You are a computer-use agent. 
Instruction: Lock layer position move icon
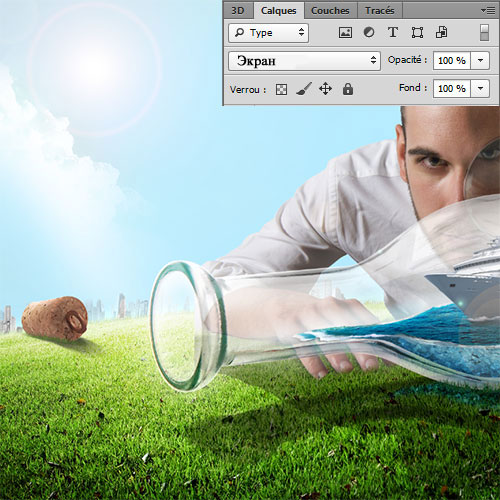(x=325, y=89)
